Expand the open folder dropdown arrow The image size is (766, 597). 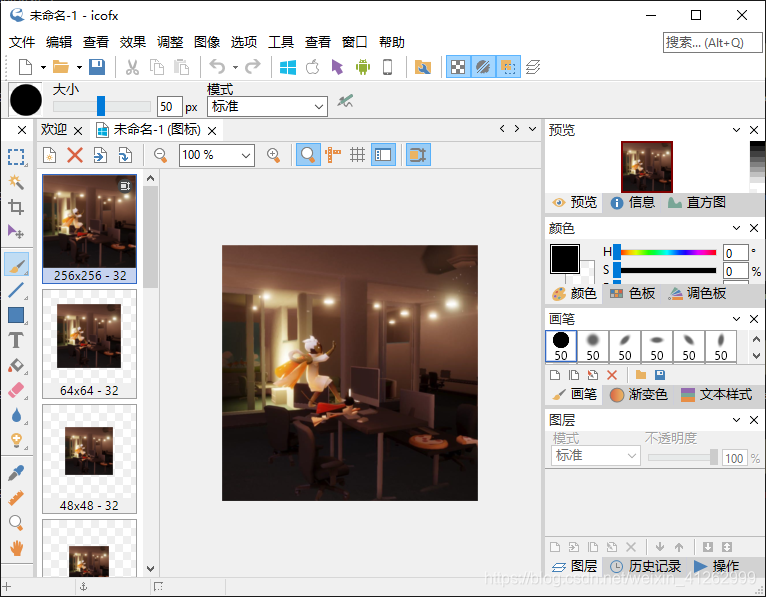(x=79, y=67)
